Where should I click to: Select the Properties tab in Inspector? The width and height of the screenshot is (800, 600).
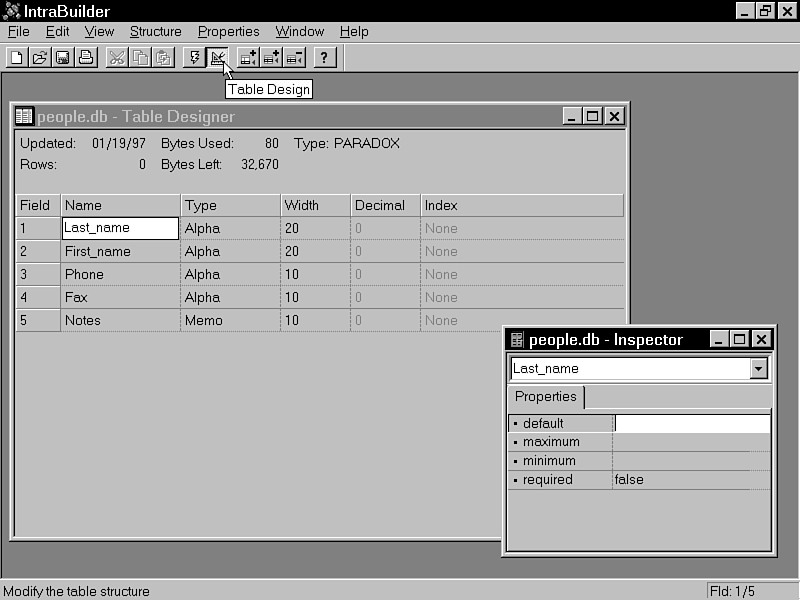click(x=546, y=397)
